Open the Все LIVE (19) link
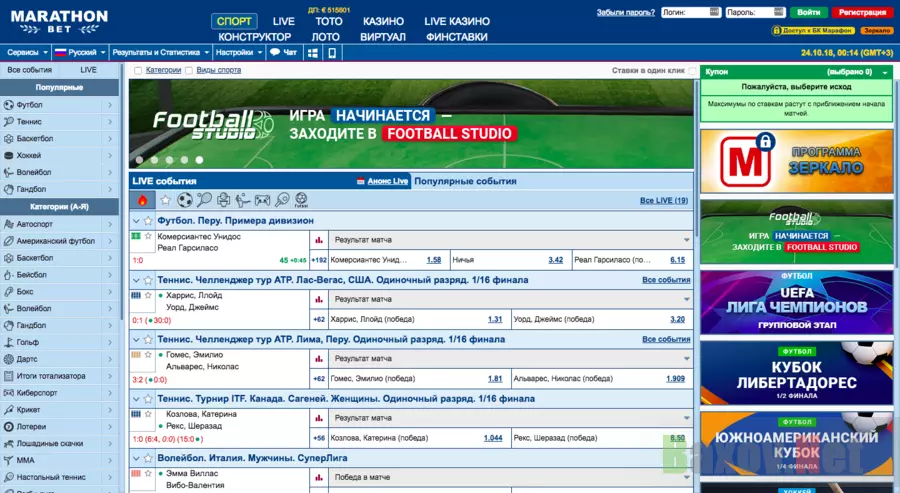The width and height of the screenshot is (900, 493). click(x=664, y=200)
